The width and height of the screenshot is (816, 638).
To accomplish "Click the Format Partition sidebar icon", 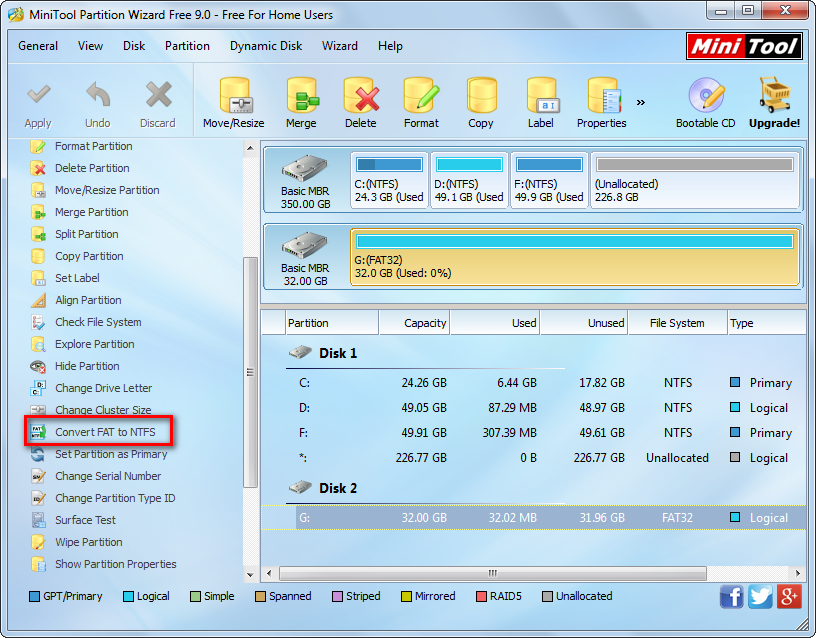I will pos(38,147).
